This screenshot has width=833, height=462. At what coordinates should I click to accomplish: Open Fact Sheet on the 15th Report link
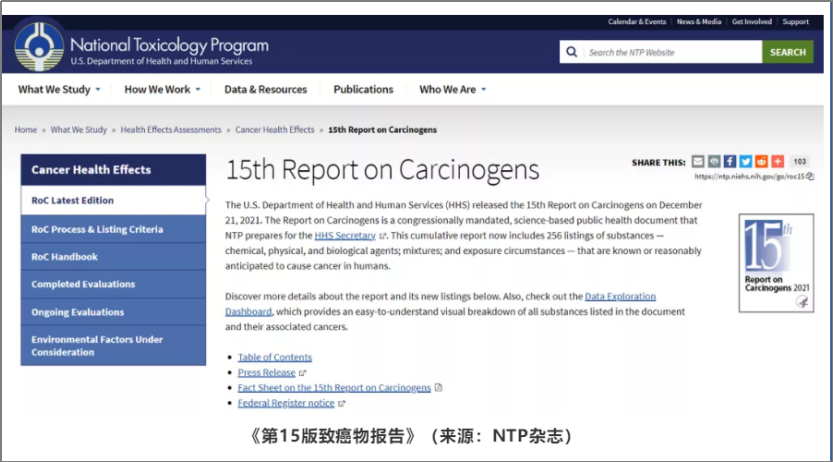tap(334, 388)
